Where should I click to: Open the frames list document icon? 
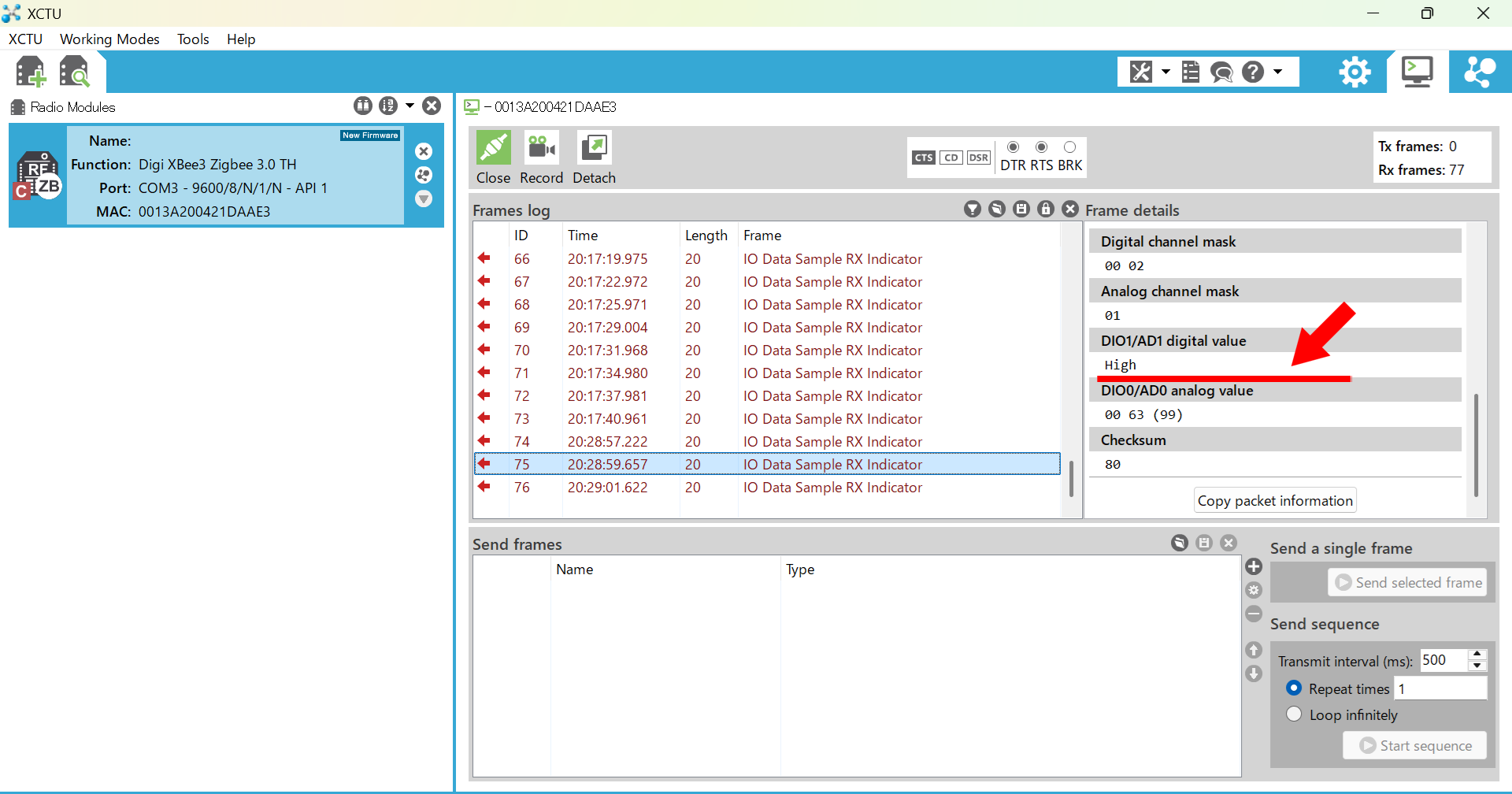[1191, 72]
